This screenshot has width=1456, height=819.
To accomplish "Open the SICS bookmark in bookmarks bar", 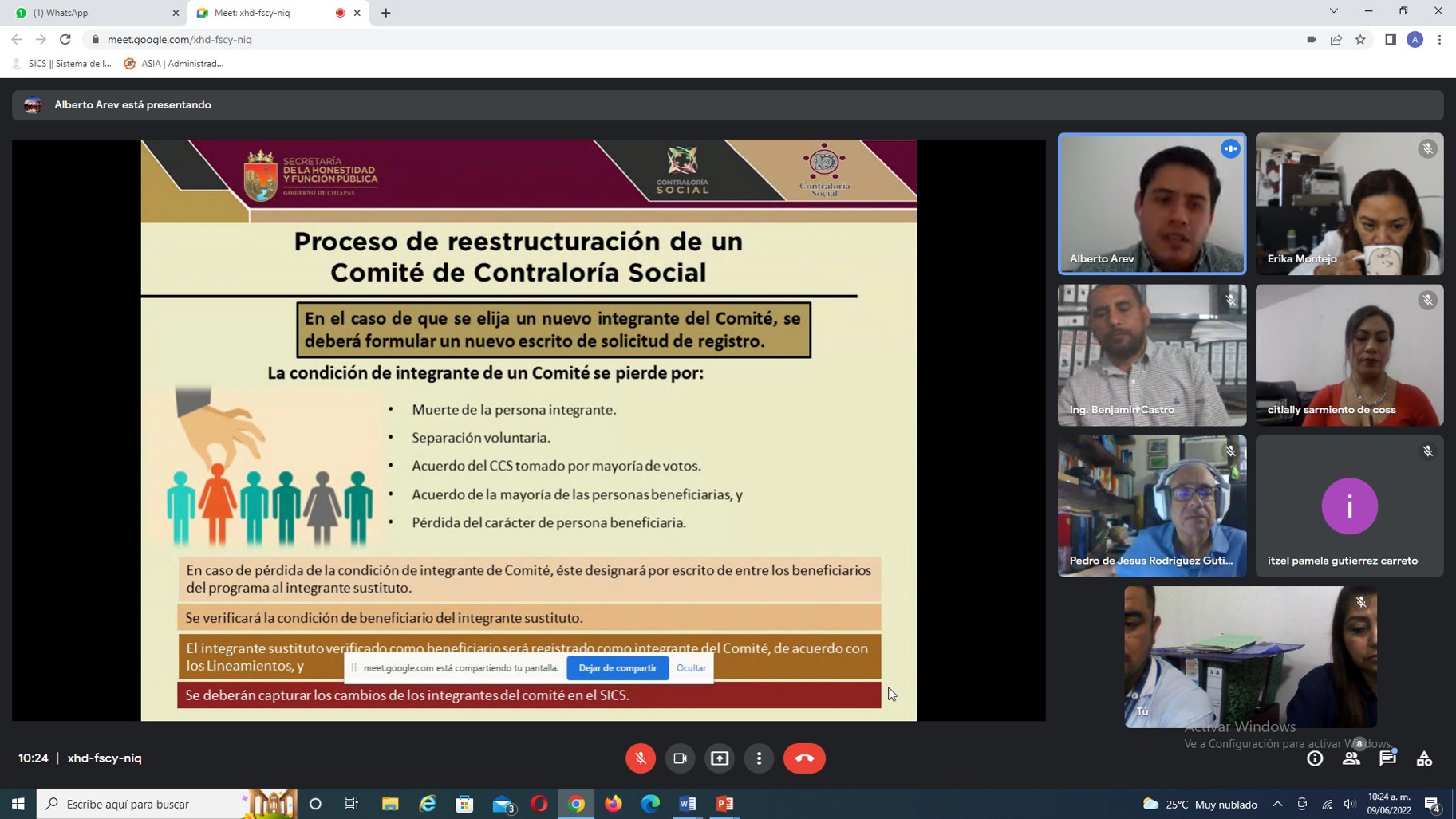I will point(62,64).
